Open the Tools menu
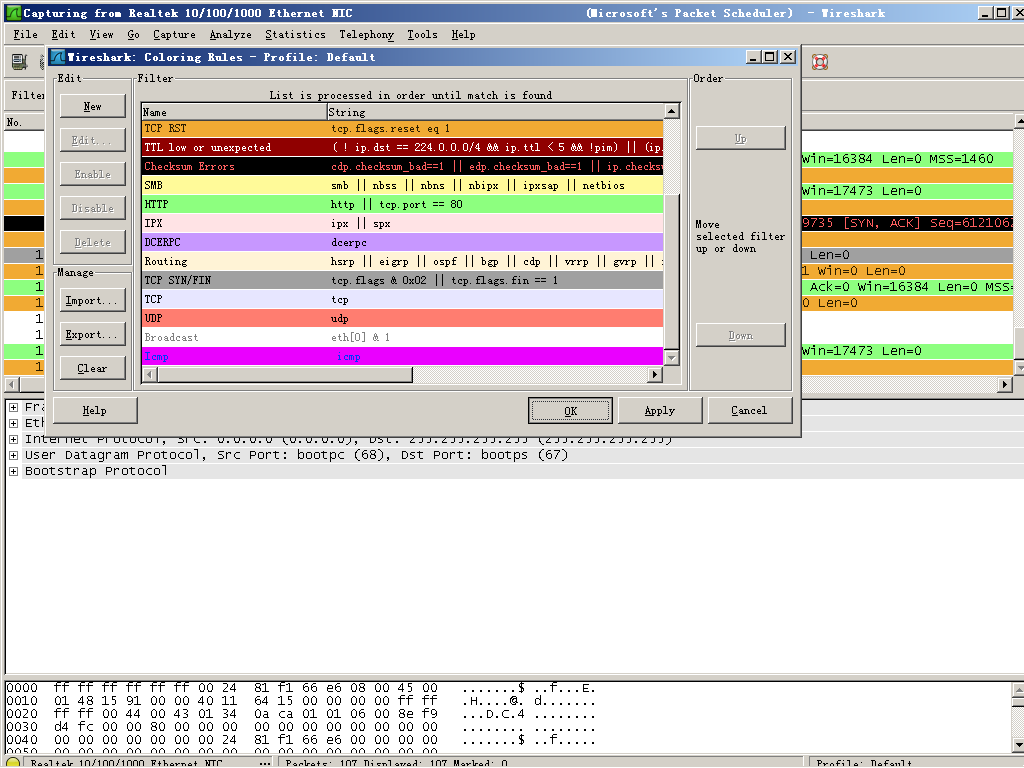This screenshot has height=768, width=1024. tap(423, 35)
